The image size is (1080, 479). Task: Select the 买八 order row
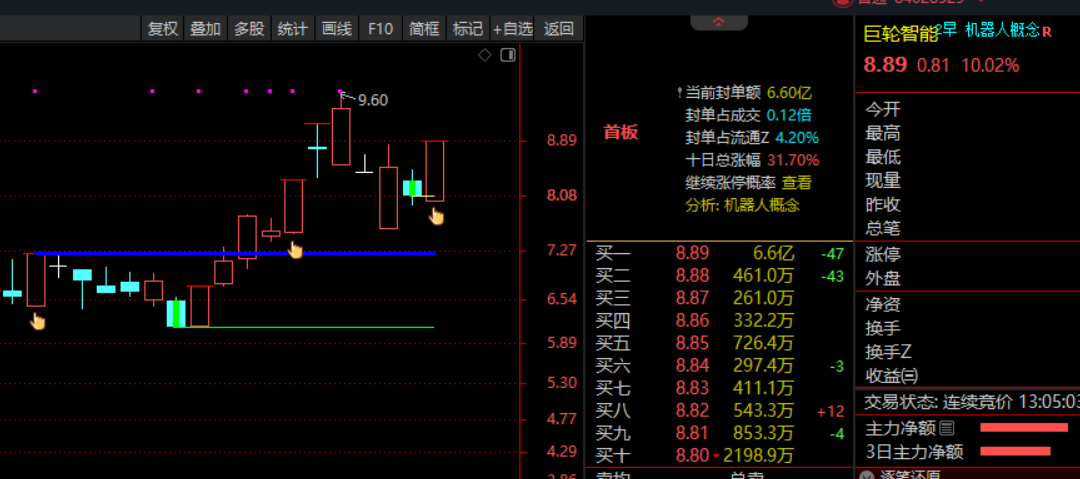point(719,411)
